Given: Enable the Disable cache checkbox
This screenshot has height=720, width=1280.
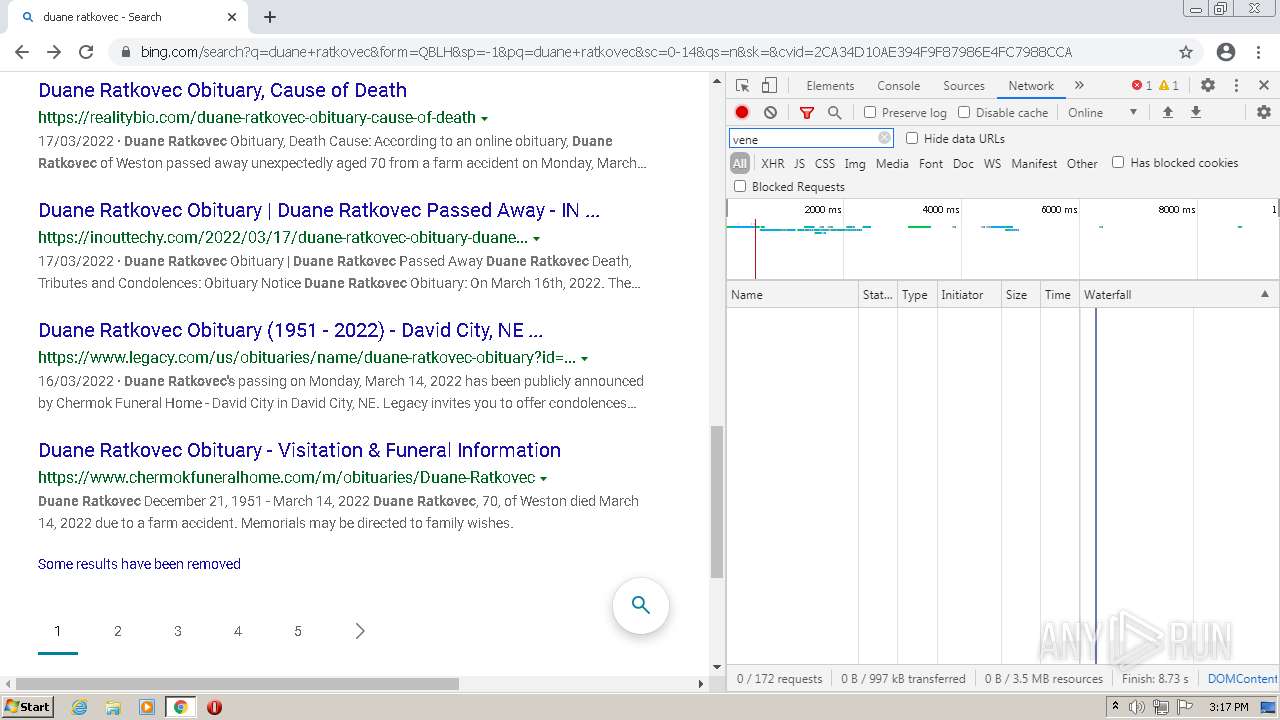Looking at the screenshot, I should [964, 113].
